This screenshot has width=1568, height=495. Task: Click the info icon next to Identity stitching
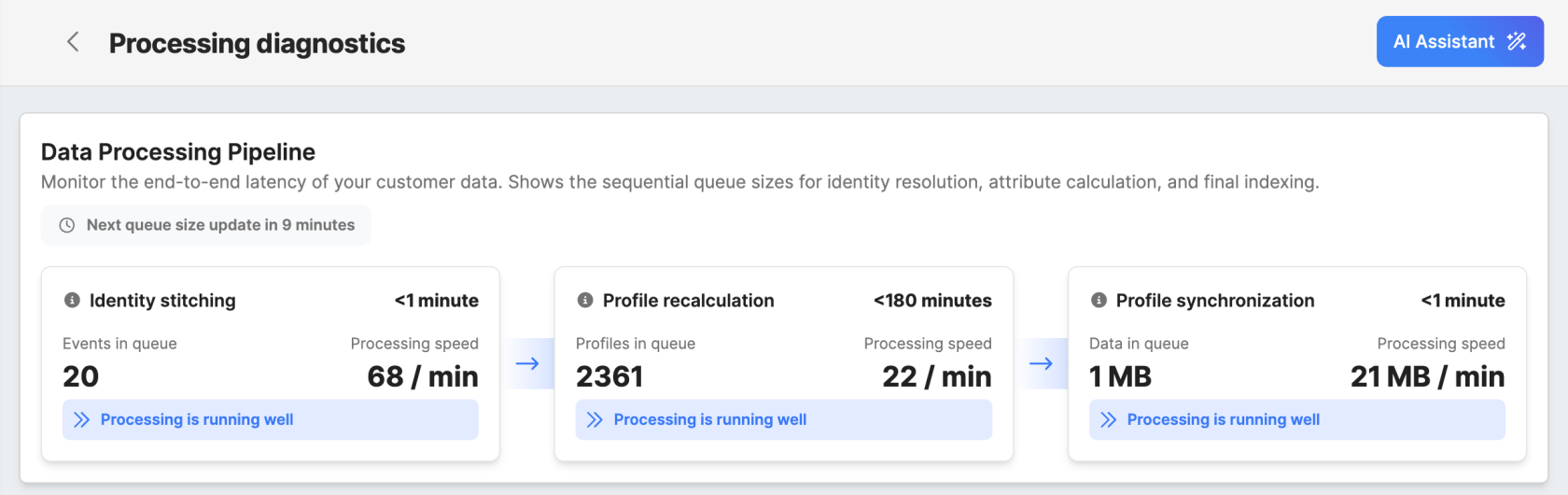(x=72, y=300)
